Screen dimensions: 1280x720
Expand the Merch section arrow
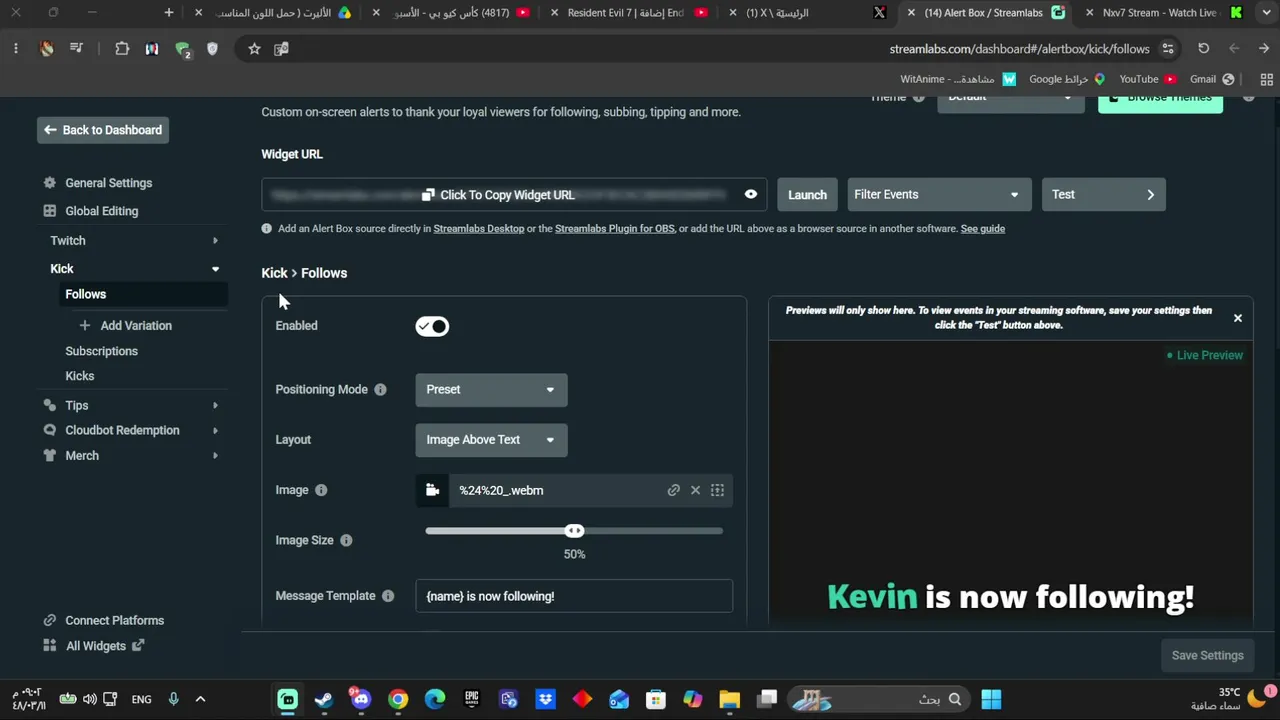point(215,456)
